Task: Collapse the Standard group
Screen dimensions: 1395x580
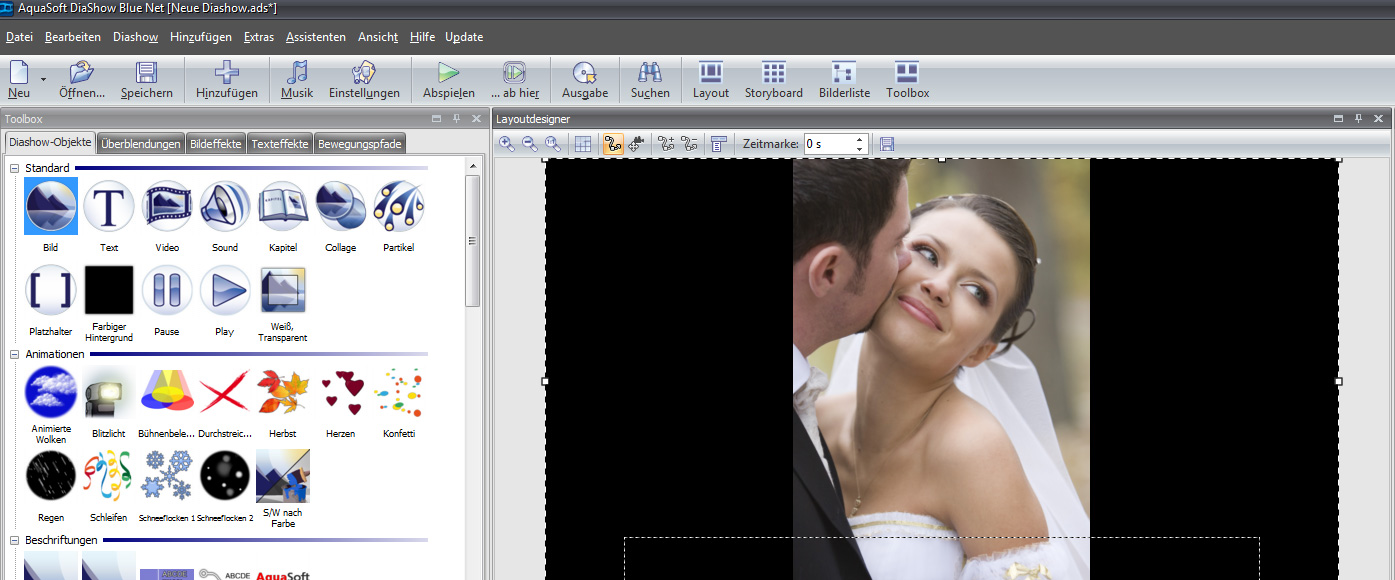Action: [x=15, y=168]
